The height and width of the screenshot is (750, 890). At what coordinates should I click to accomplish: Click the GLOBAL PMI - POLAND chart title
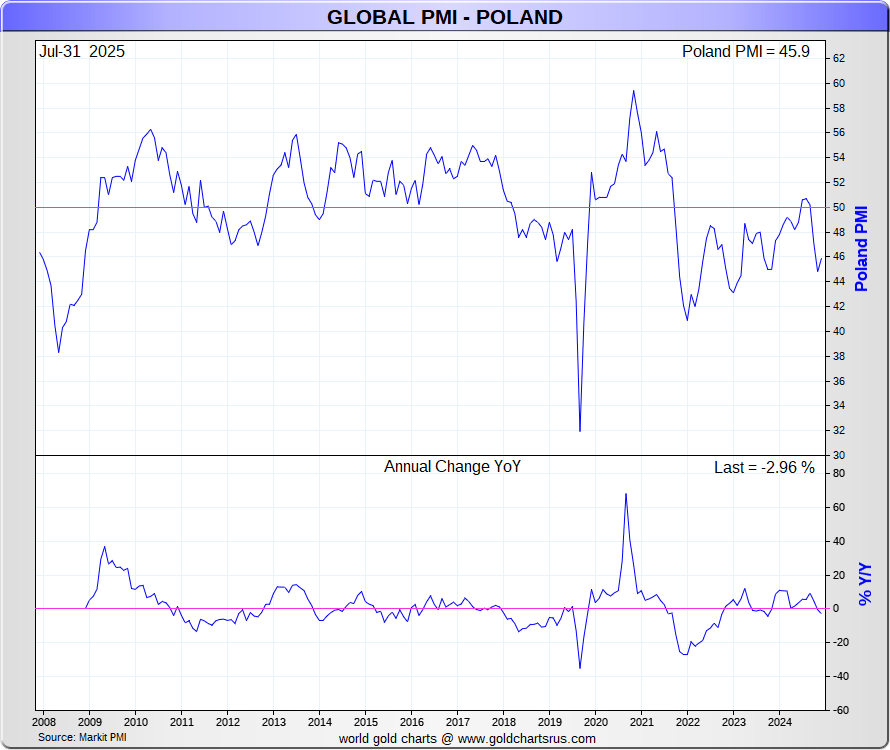coord(445,17)
